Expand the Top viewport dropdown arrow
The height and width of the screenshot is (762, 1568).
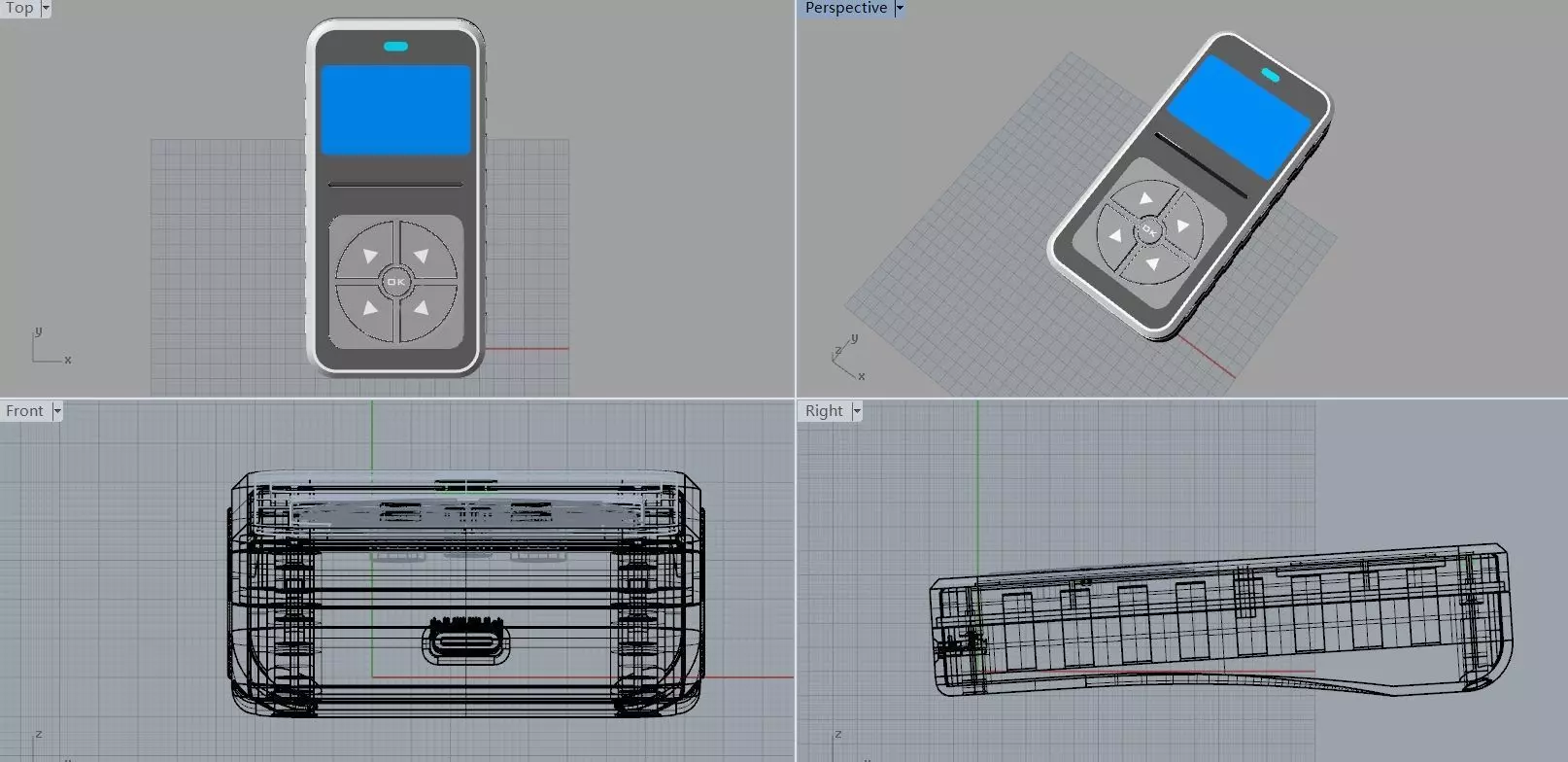point(46,8)
